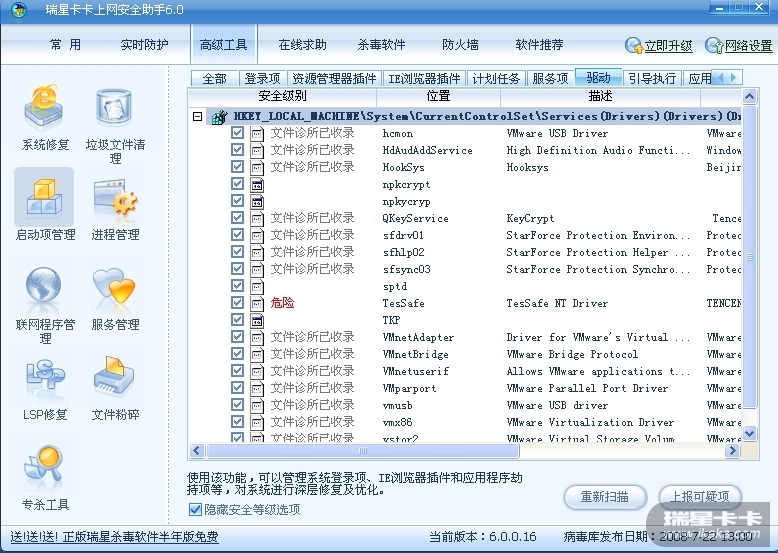Sort by 安全级别 column header
Viewport: 778px width, 553px height.
pos(282,96)
